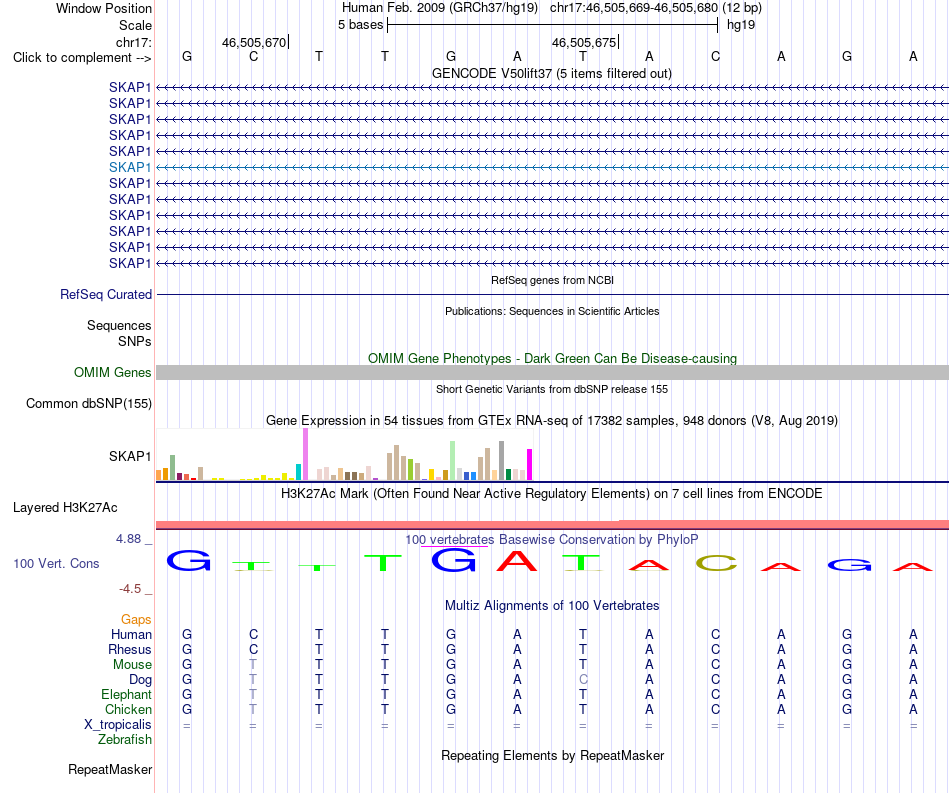Click the light-blue highlighted SKAP1 transcript label
The height and width of the screenshot is (793, 950).
click(130, 167)
